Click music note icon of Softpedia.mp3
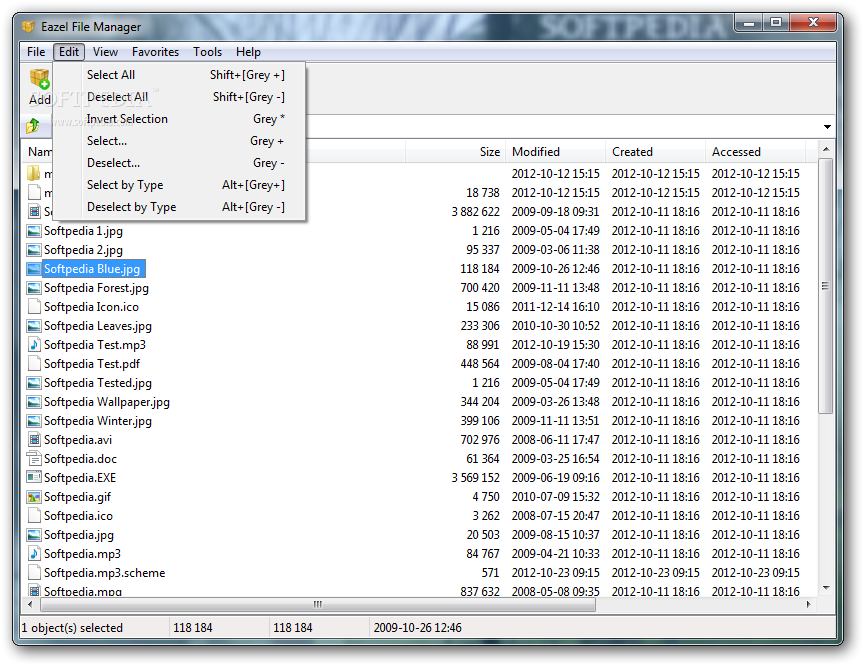Image resolution: width=864 pixels, height=666 pixels. coord(34,554)
